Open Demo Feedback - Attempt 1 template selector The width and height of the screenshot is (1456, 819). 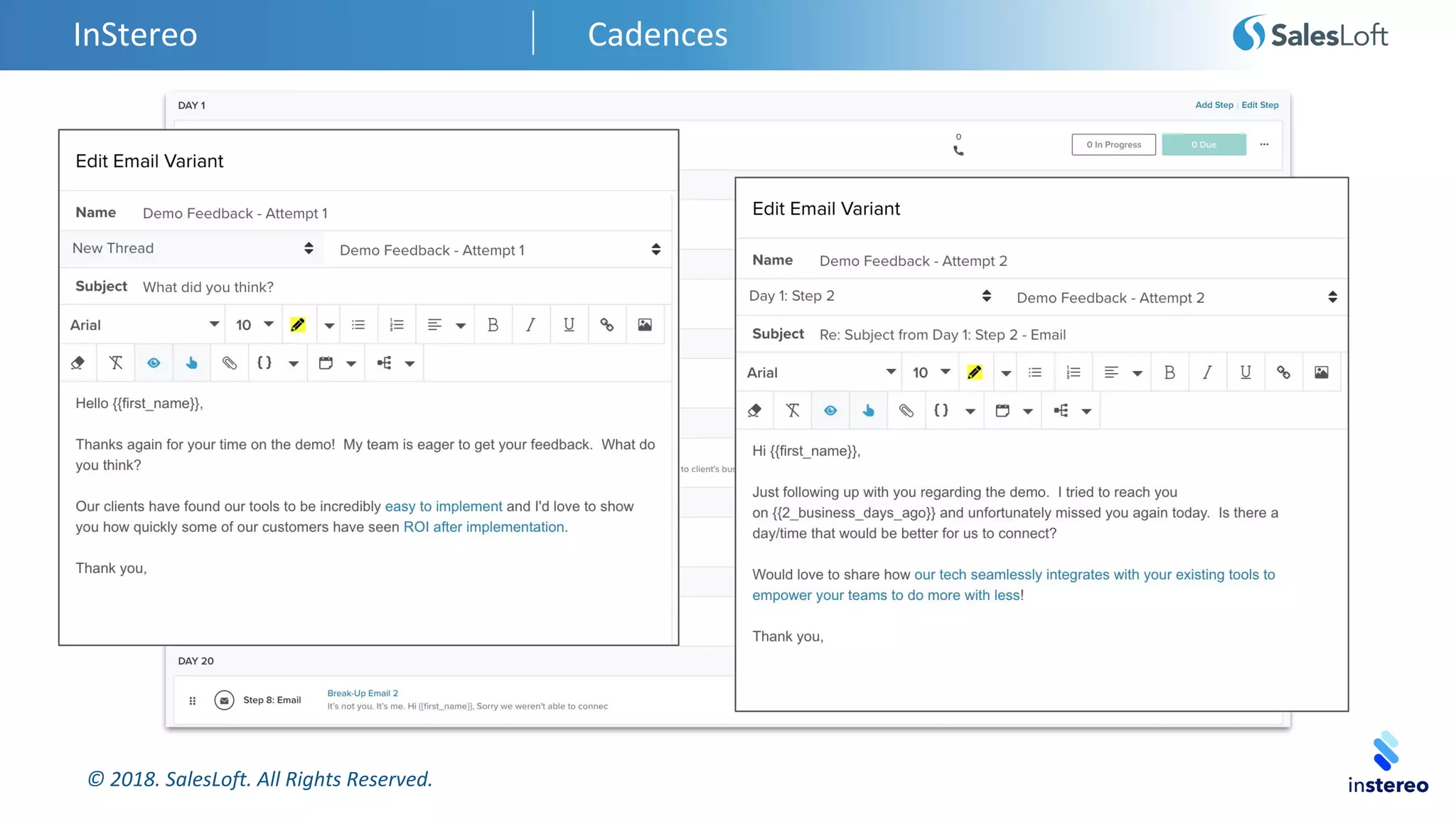tap(500, 250)
